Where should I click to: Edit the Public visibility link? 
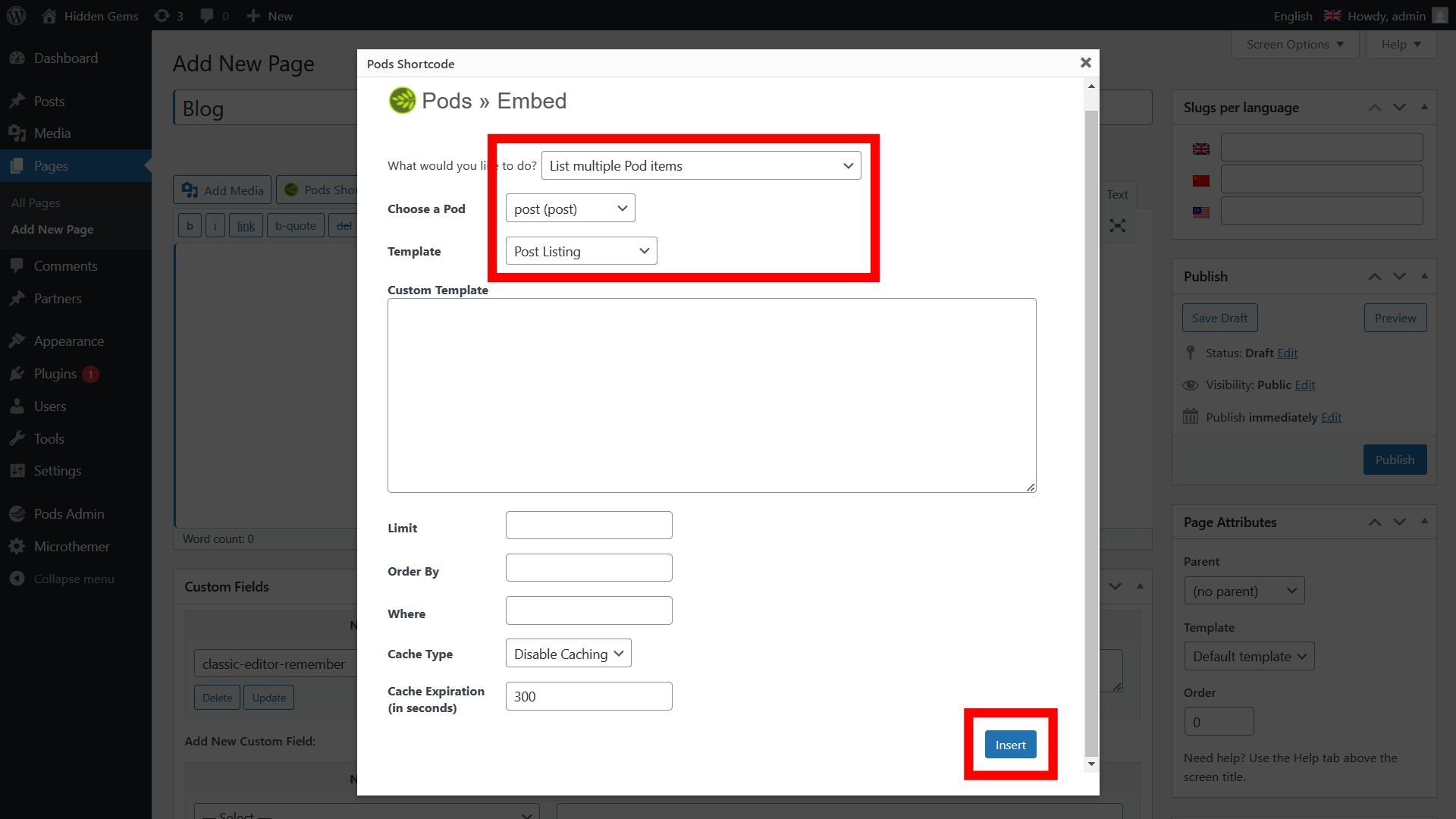tap(1304, 384)
